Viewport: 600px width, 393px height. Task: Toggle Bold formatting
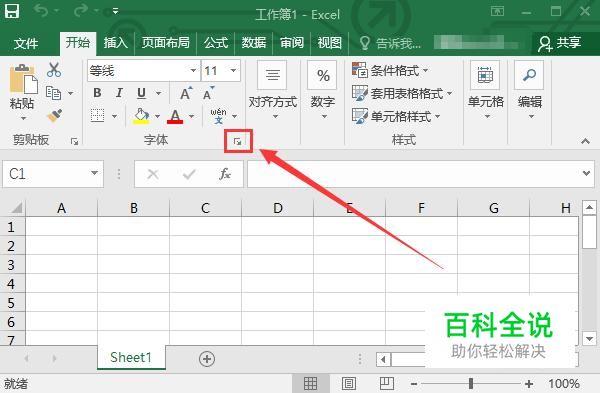(x=97, y=93)
